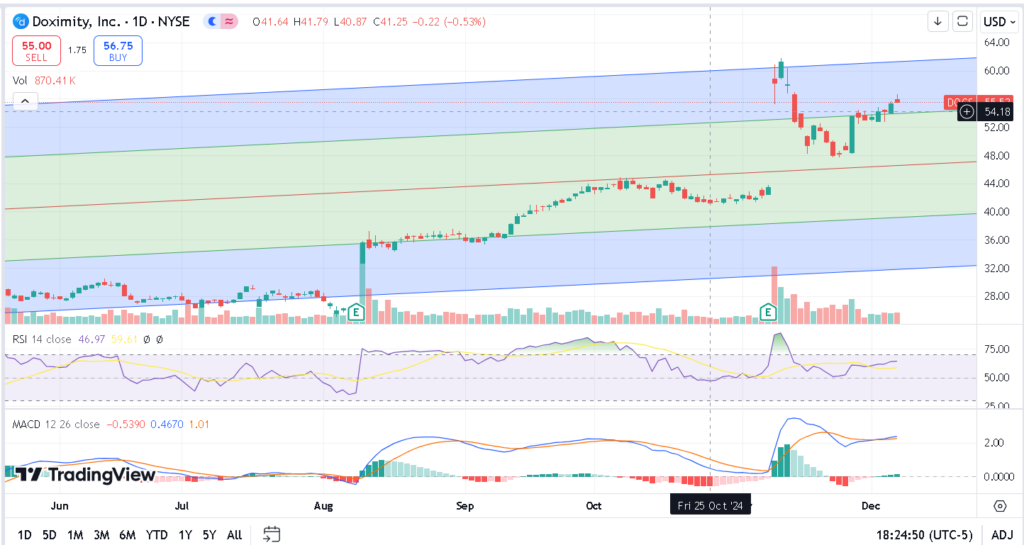The height and width of the screenshot is (545, 1024).
Task: Select the 1Y range tab
Action: (x=185, y=535)
